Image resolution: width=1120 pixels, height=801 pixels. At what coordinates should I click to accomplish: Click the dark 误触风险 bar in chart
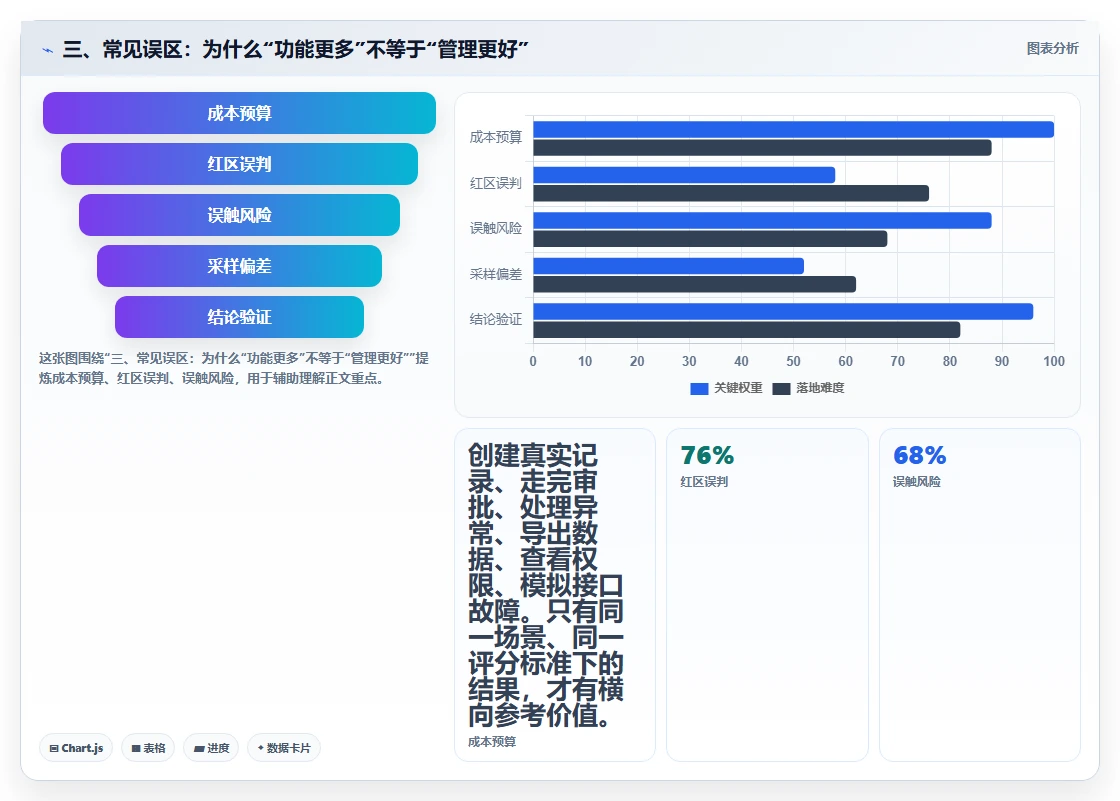point(710,239)
